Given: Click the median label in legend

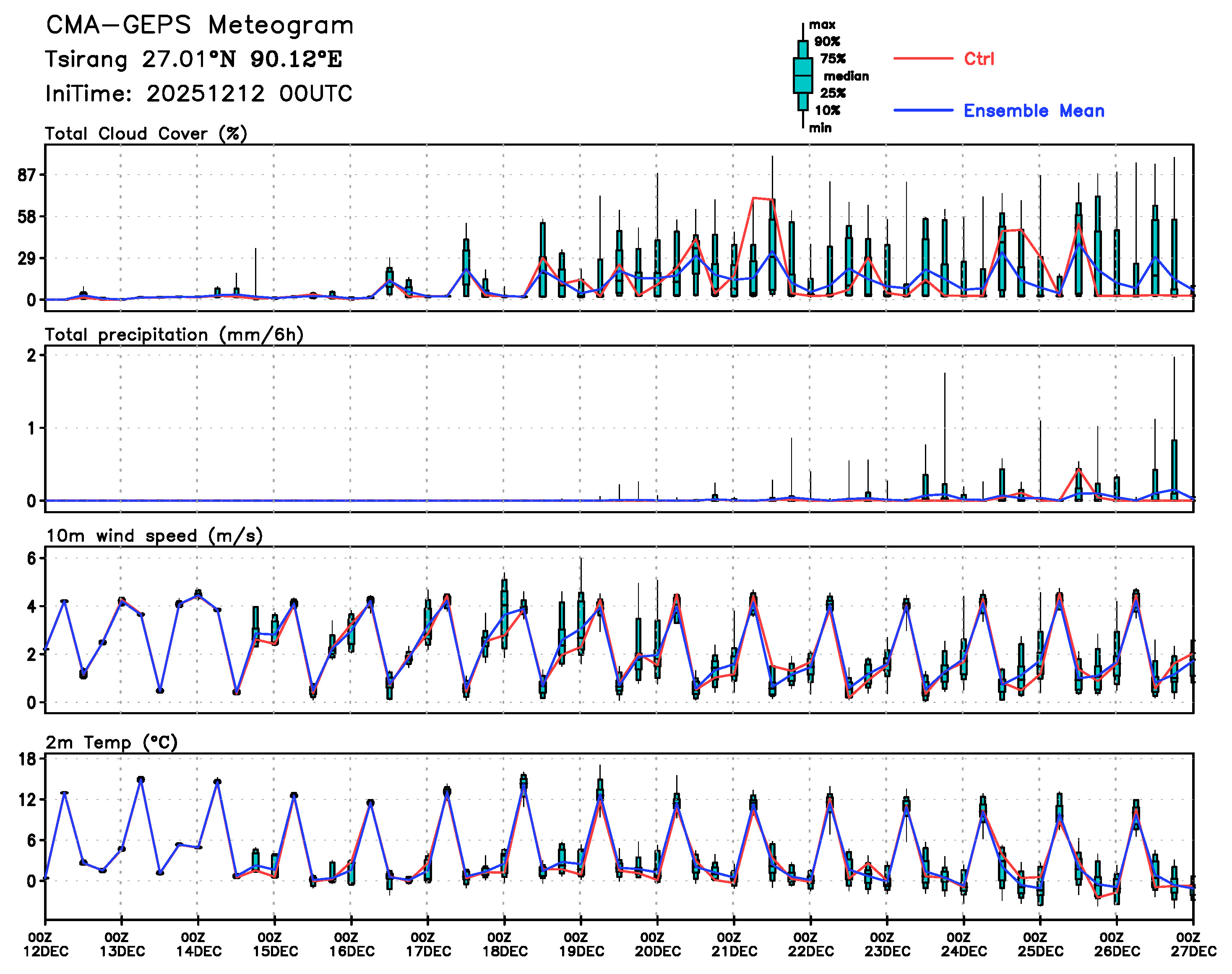Looking at the screenshot, I should (846, 76).
